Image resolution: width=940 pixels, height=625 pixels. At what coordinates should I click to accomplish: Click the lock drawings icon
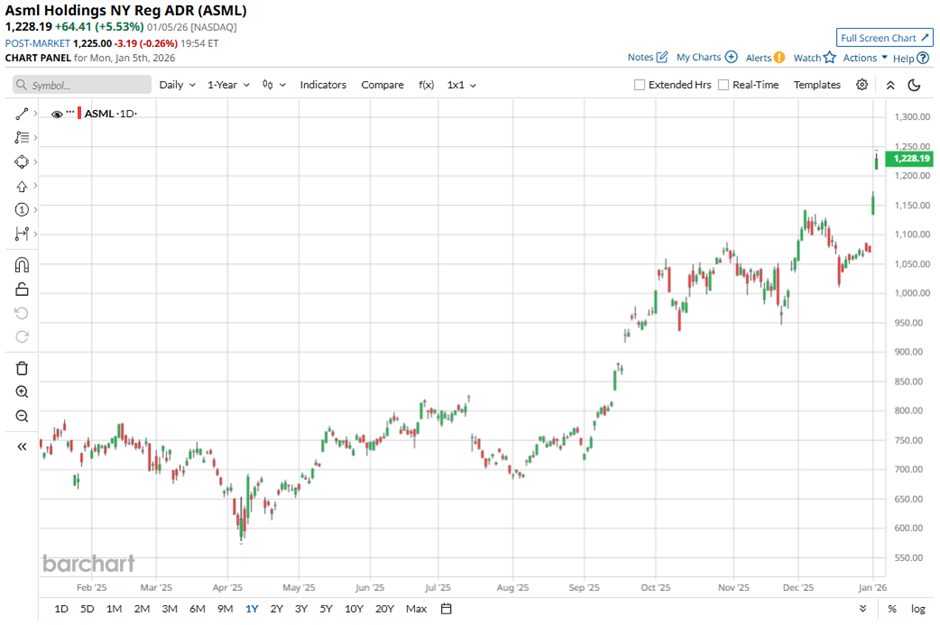coord(22,289)
